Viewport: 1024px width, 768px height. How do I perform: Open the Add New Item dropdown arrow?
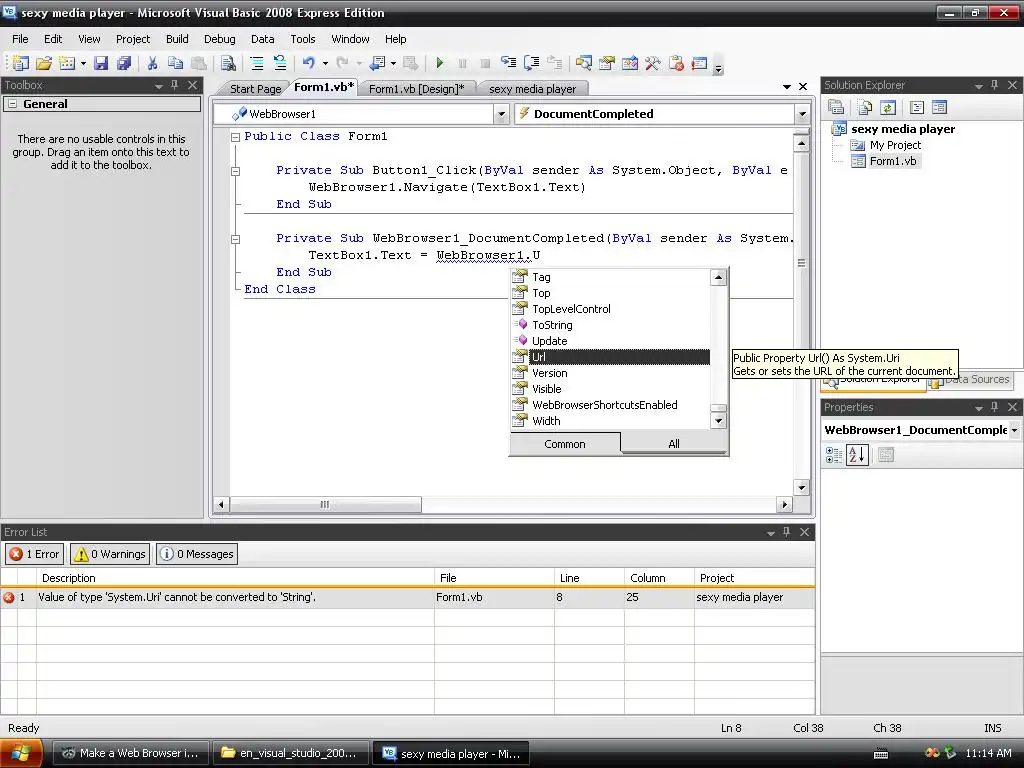pos(83,63)
